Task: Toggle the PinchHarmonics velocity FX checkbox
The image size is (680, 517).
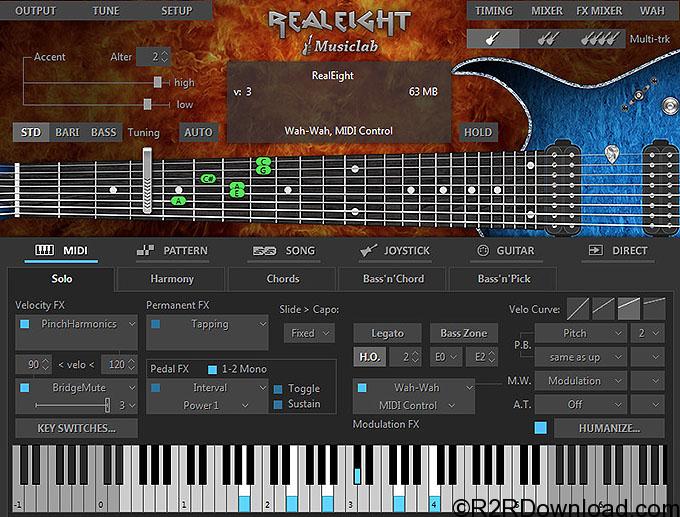Action: point(23,324)
